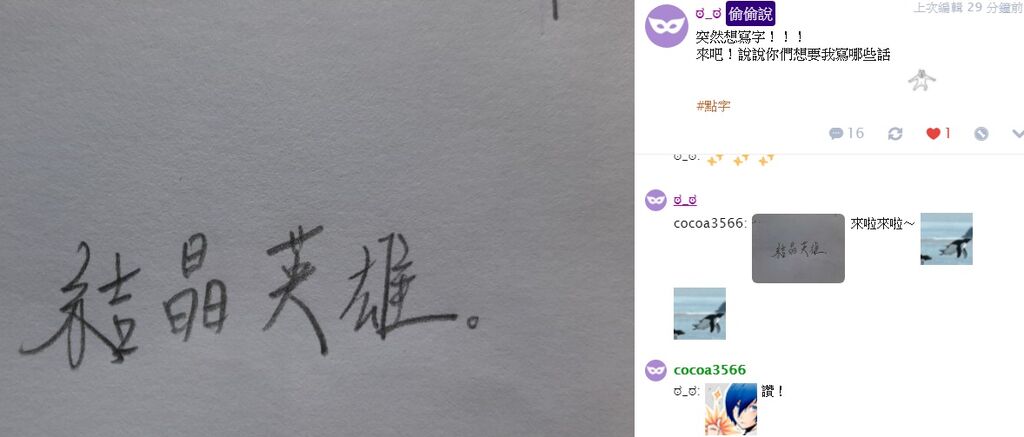
Task: Click the last edited 29 minutes timestamp
Action: point(968,7)
